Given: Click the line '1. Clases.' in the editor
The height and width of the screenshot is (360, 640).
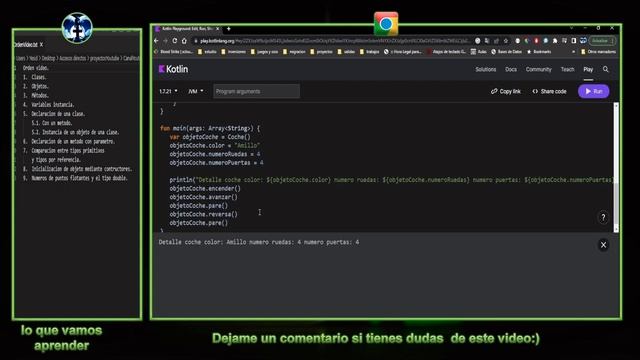Looking at the screenshot, I should pos(35,77).
